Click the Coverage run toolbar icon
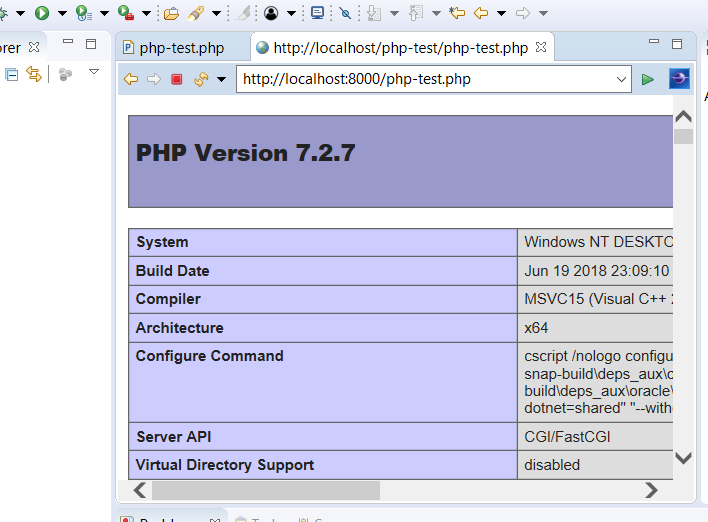The image size is (708, 522). pyautogui.click(x=84, y=13)
